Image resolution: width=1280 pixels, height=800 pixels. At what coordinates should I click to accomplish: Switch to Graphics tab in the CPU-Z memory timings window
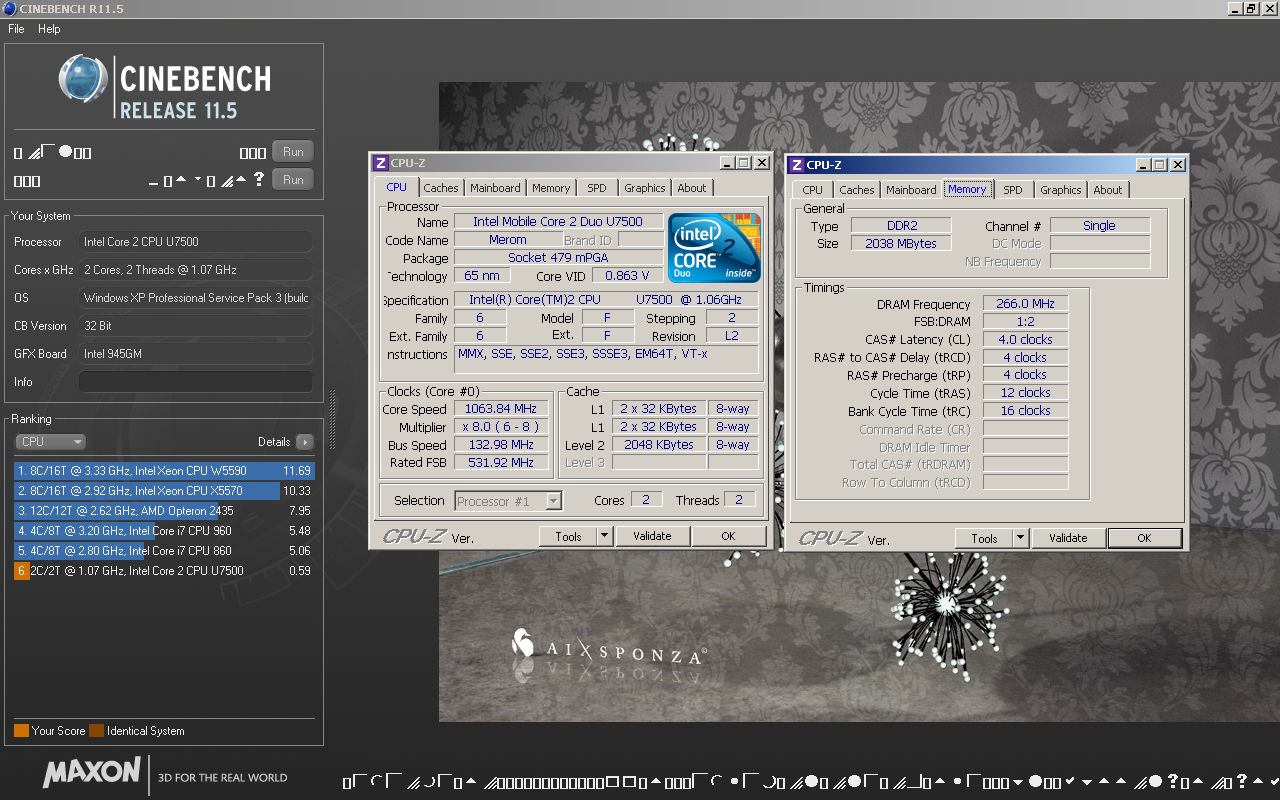pyautogui.click(x=1061, y=190)
